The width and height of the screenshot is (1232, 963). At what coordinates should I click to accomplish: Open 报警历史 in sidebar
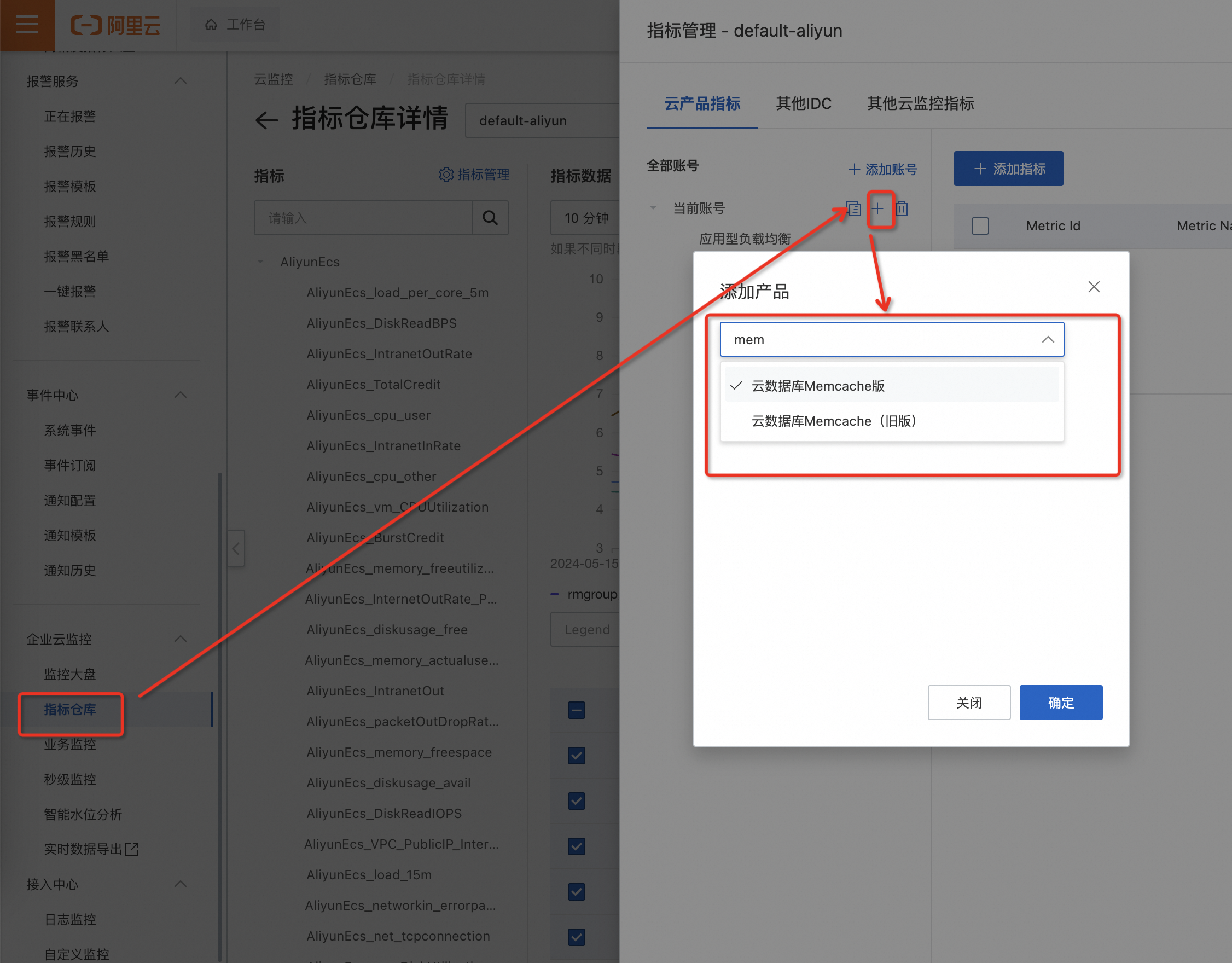point(70,151)
